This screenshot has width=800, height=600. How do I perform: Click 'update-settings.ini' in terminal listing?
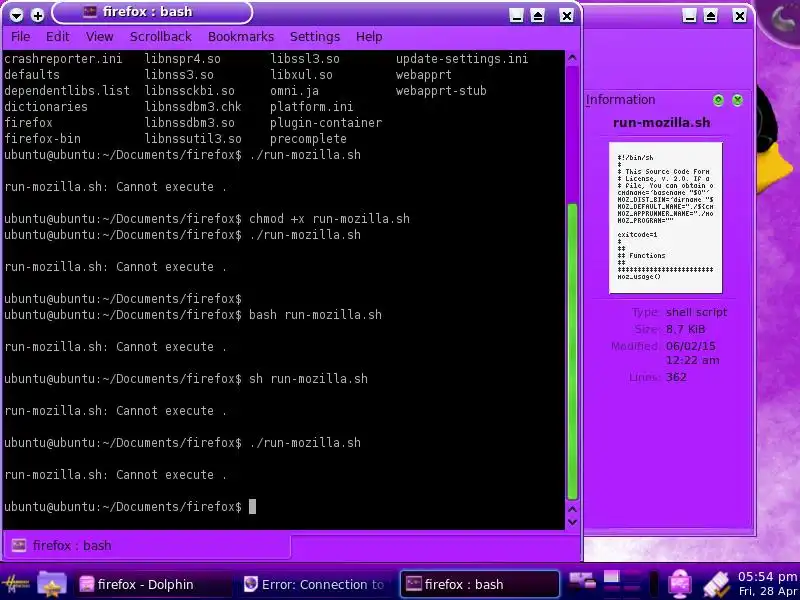click(462, 59)
